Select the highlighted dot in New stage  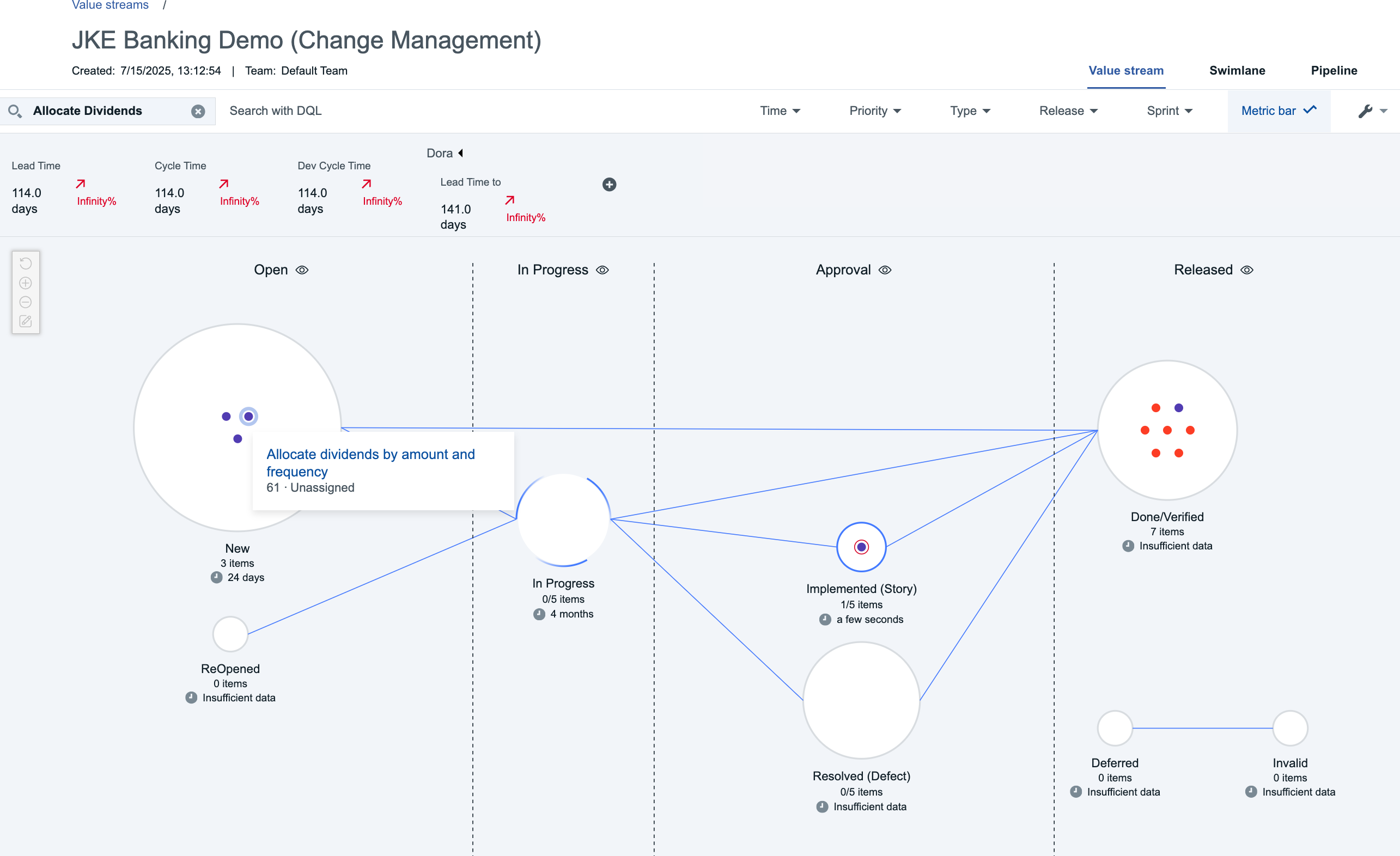pos(248,417)
